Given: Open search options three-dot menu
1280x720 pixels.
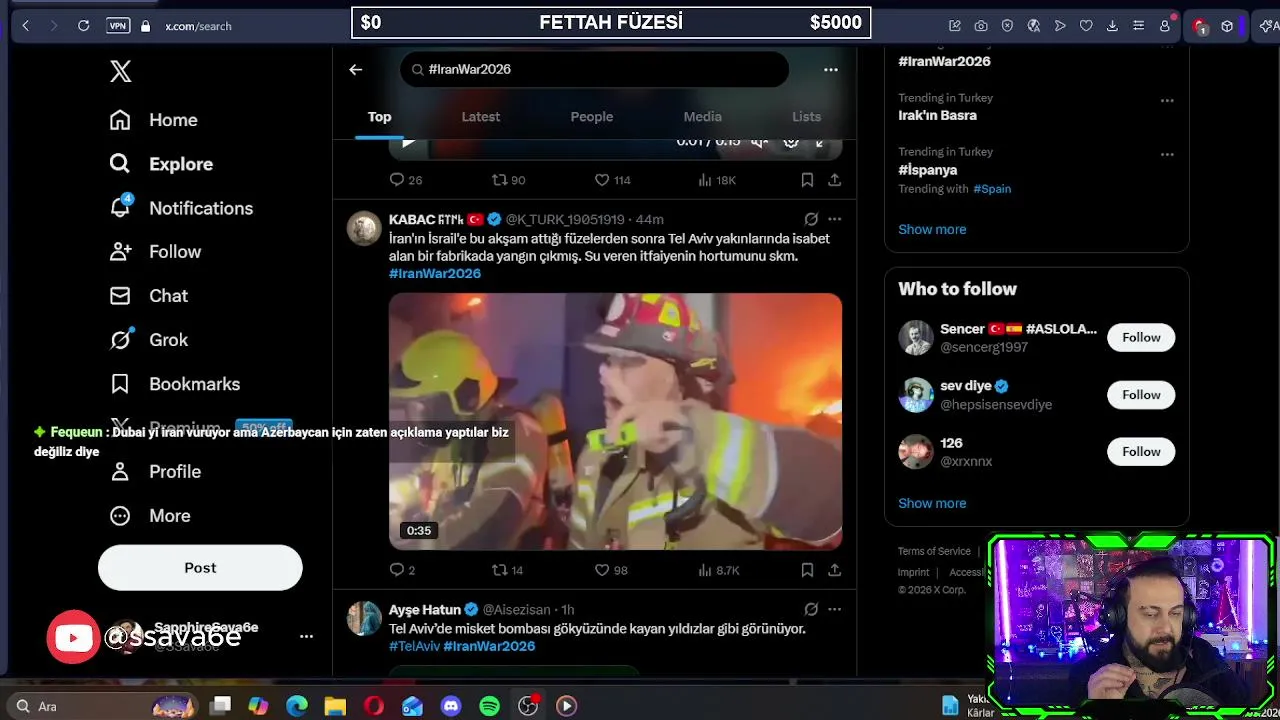Looking at the screenshot, I should [830, 69].
